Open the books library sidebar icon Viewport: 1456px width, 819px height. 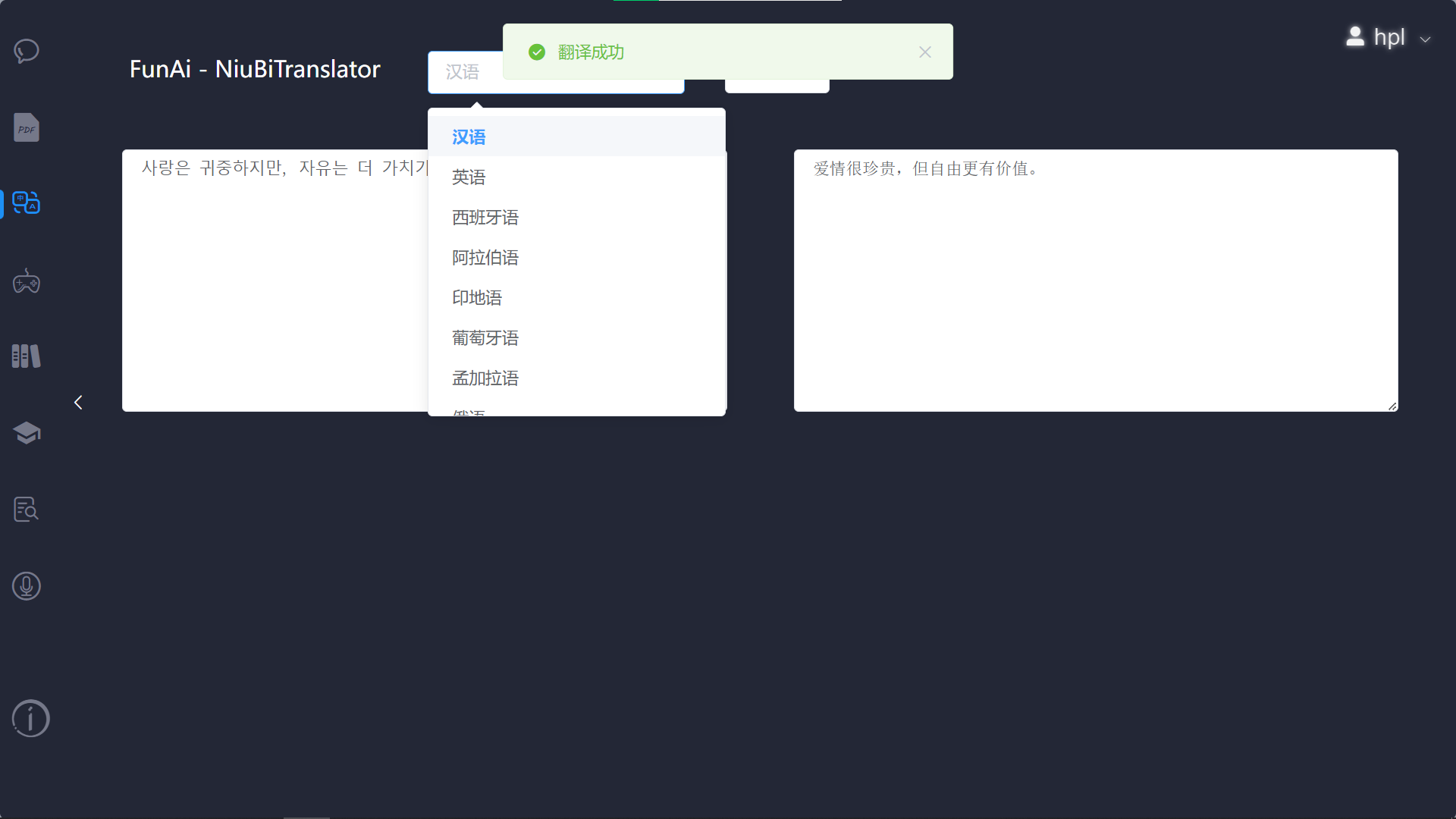pyautogui.click(x=27, y=356)
